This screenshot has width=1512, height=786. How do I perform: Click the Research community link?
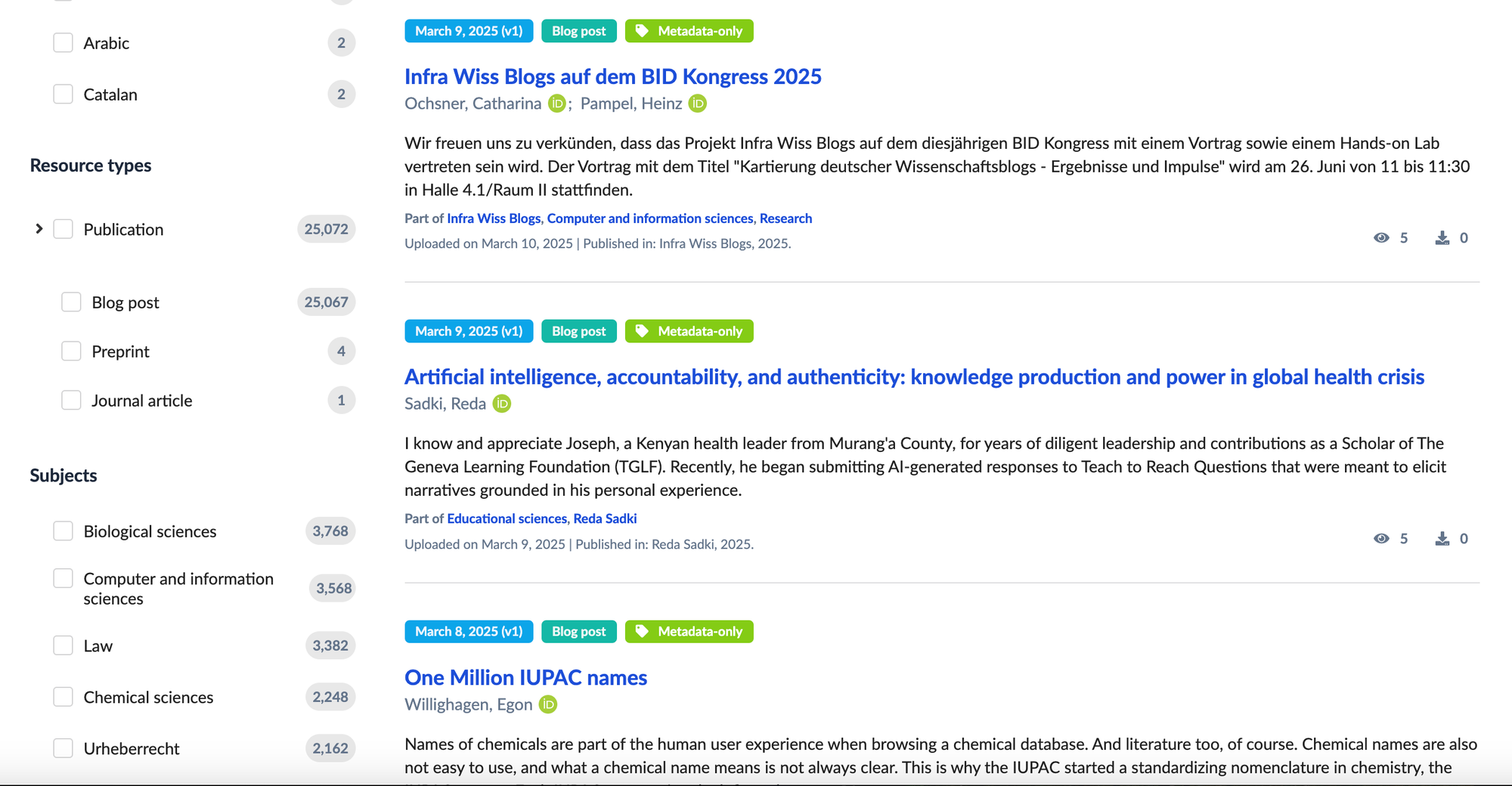click(x=785, y=218)
